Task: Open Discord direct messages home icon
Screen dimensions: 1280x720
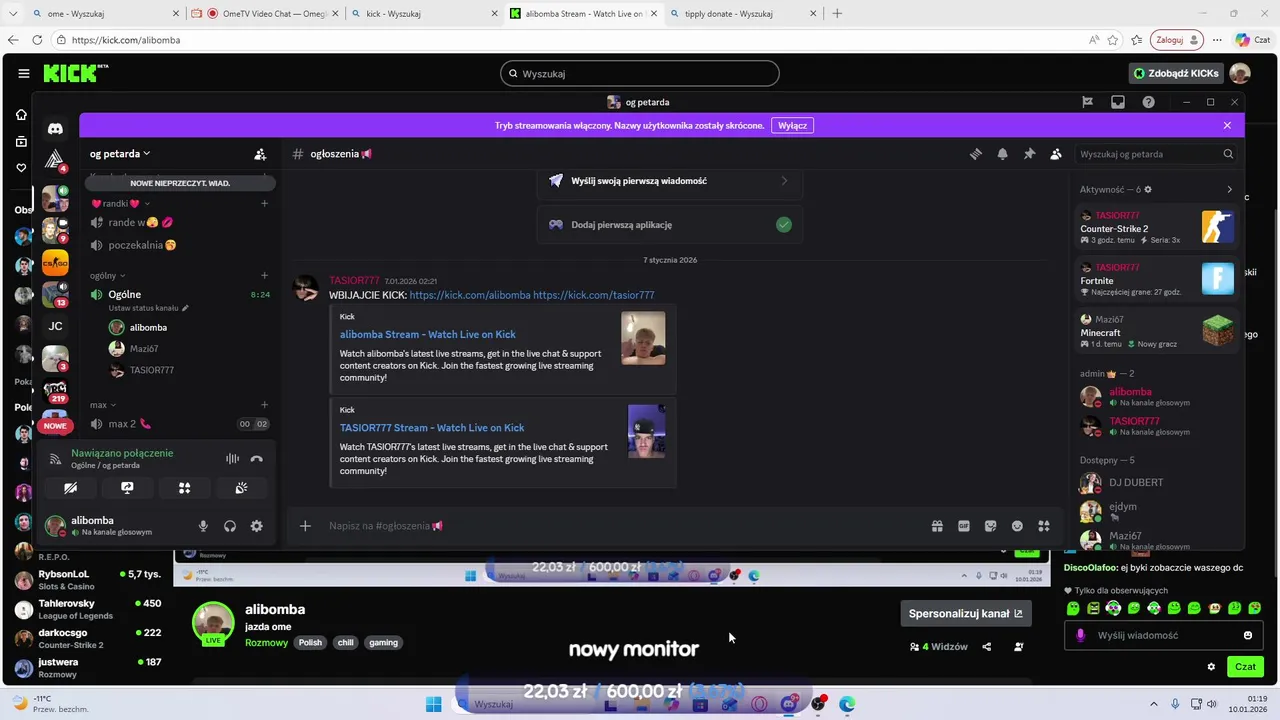Action: tap(55, 128)
